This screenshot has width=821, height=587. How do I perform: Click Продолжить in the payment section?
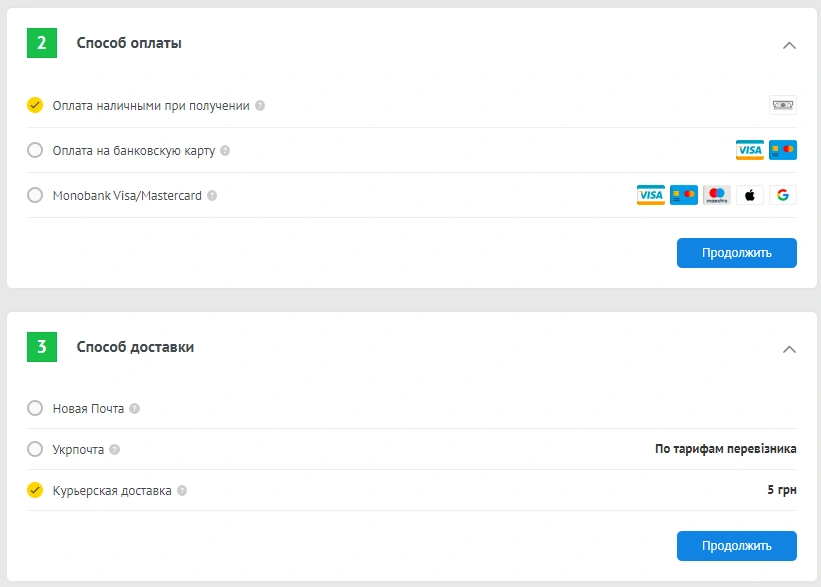pos(736,253)
